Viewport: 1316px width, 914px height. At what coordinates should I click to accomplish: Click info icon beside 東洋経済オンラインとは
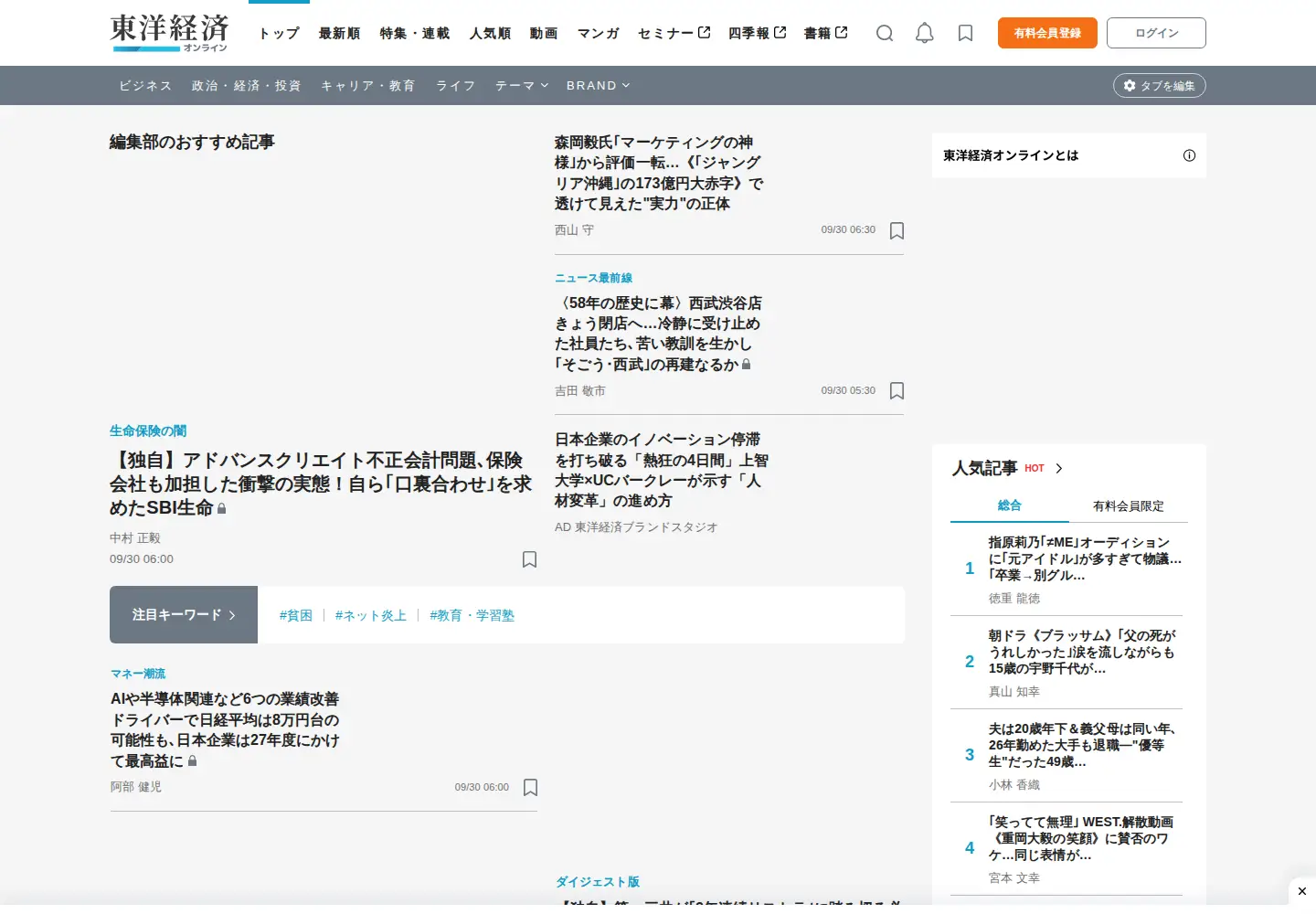coord(1189,155)
